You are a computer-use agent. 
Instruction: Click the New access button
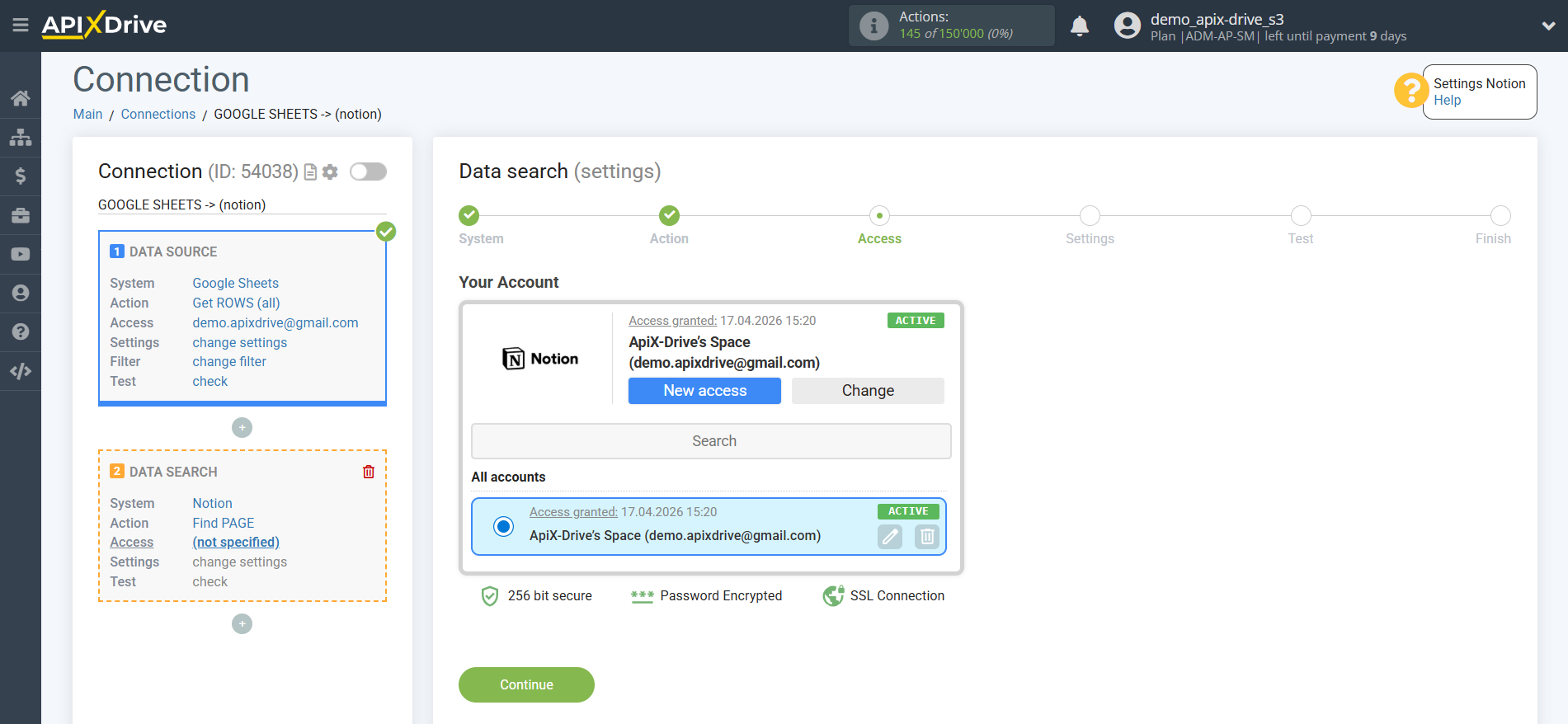tap(704, 391)
